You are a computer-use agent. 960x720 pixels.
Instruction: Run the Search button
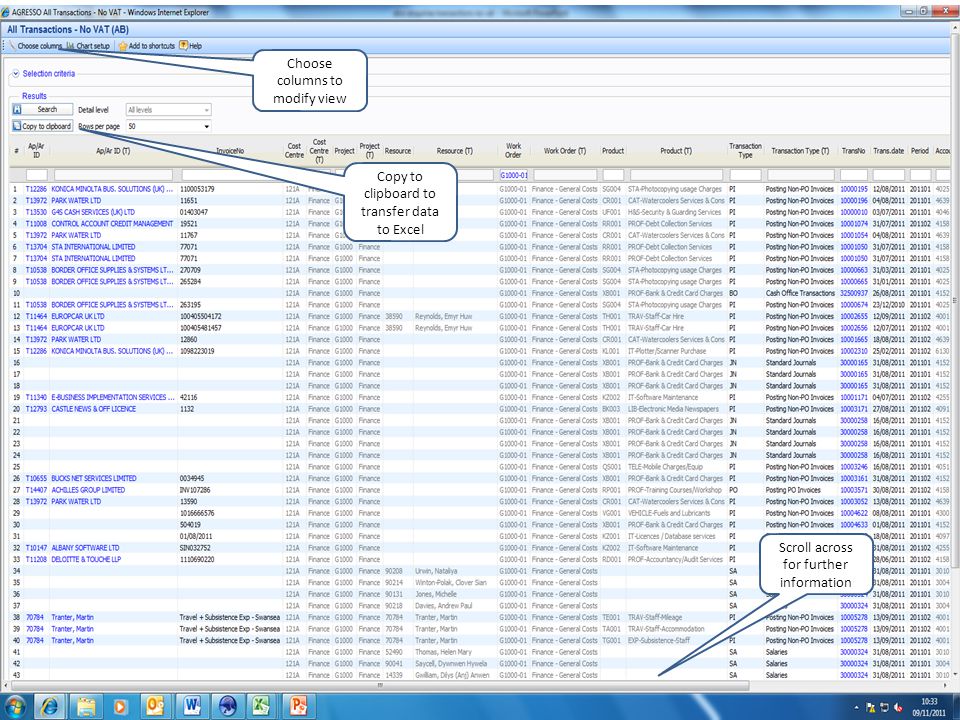[x=42, y=110]
